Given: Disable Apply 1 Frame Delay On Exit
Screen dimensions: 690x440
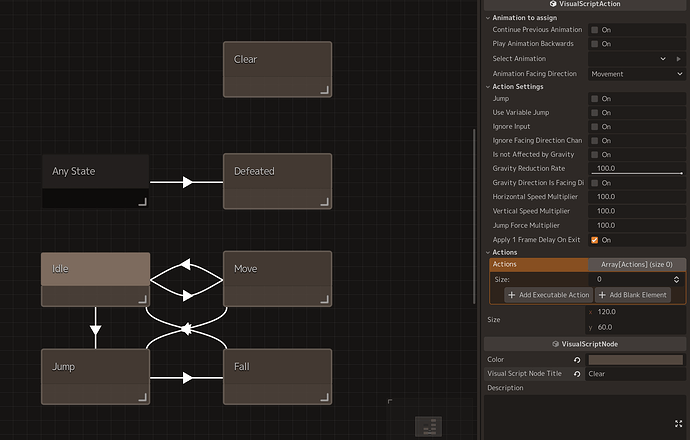Looking at the screenshot, I should 595,240.
